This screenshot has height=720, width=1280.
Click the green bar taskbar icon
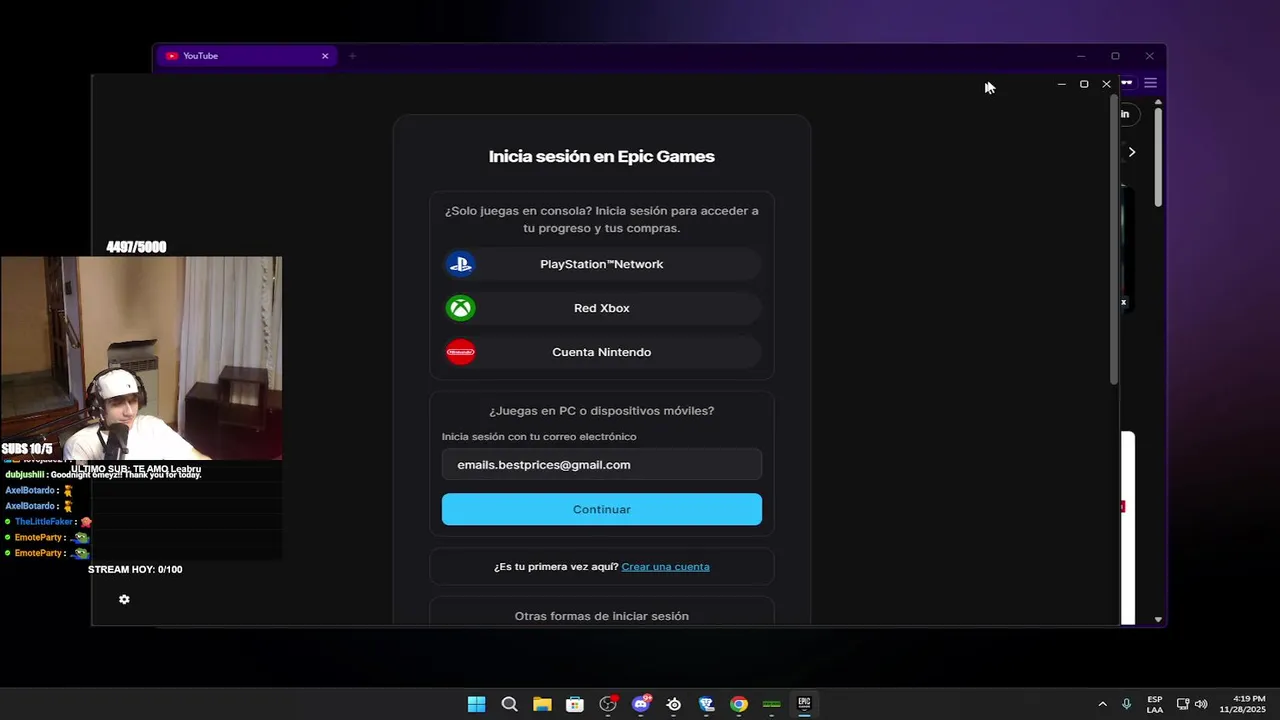pos(771,704)
